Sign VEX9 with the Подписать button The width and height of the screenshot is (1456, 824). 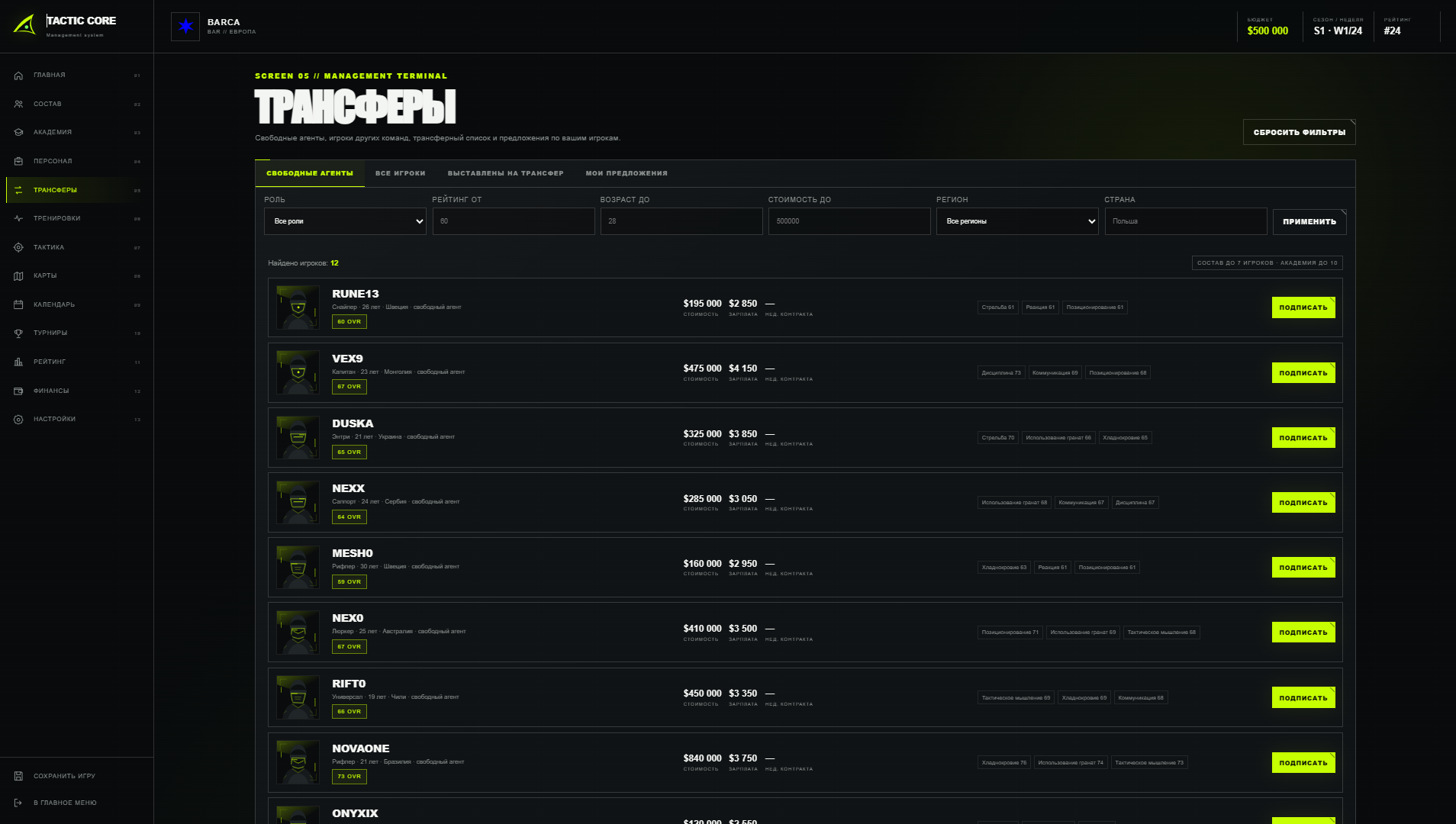tap(1303, 373)
